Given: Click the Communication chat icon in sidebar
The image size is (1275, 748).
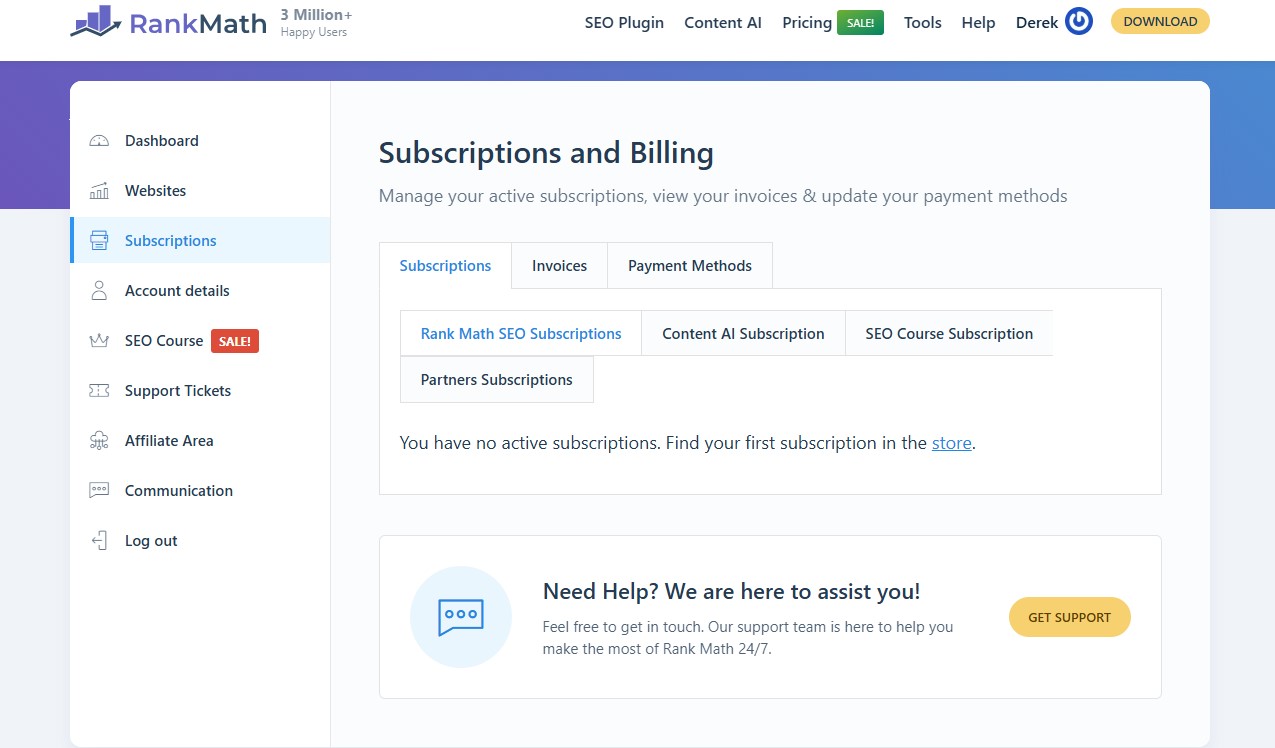Looking at the screenshot, I should [99, 491].
